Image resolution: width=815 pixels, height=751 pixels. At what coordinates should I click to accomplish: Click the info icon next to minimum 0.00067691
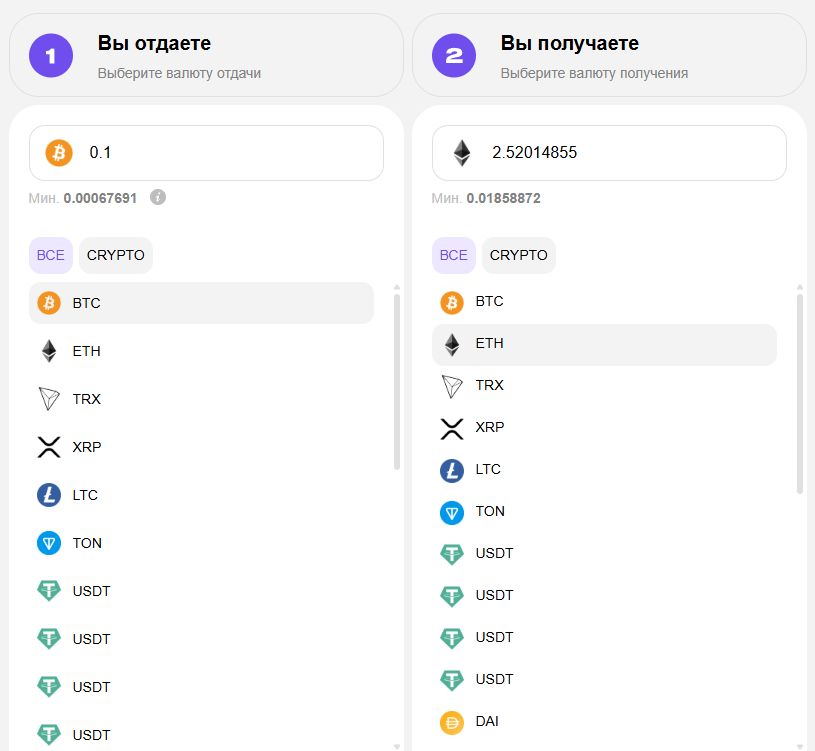click(158, 197)
